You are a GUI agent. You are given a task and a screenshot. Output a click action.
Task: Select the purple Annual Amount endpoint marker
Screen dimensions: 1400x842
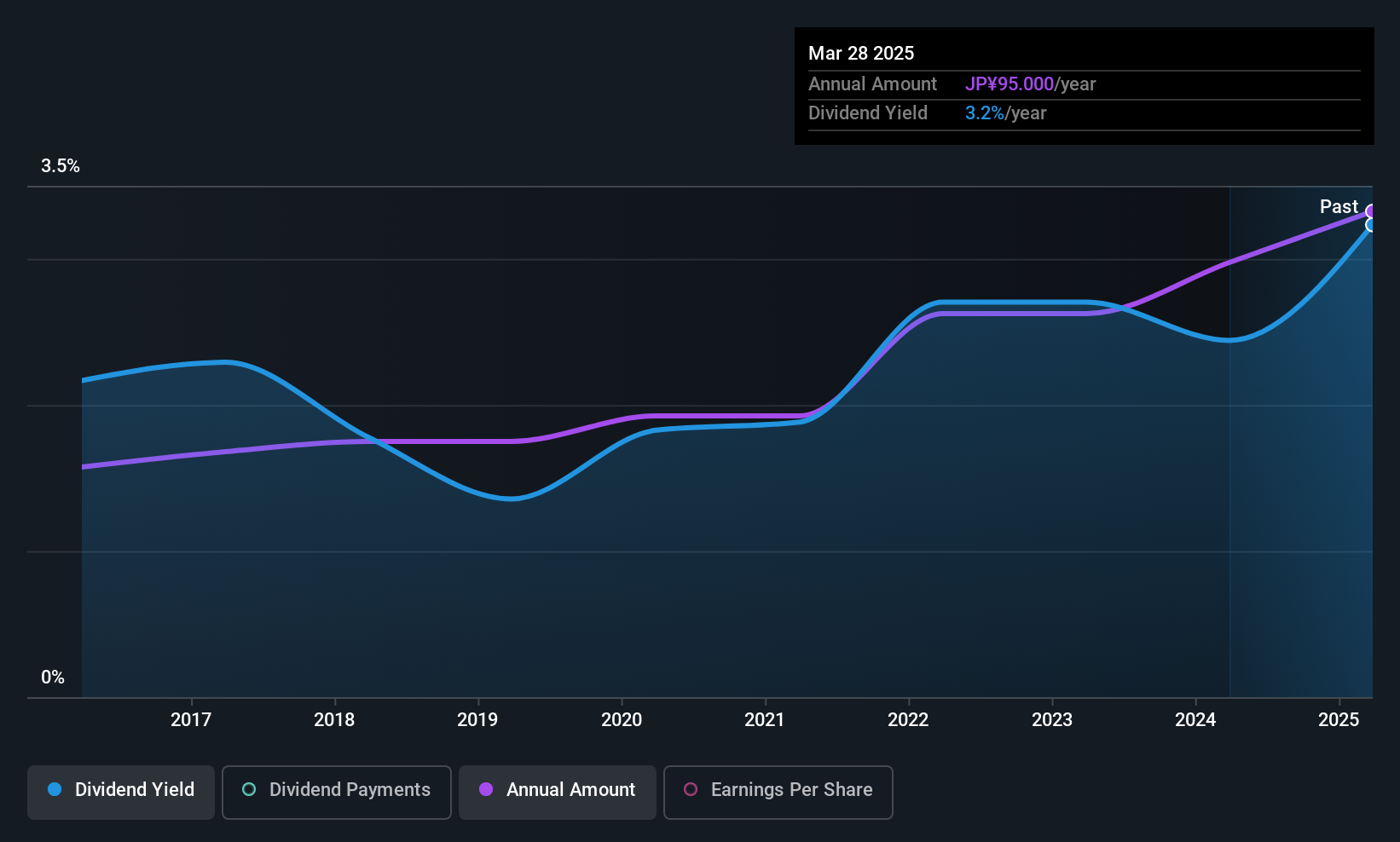point(1371,211)
